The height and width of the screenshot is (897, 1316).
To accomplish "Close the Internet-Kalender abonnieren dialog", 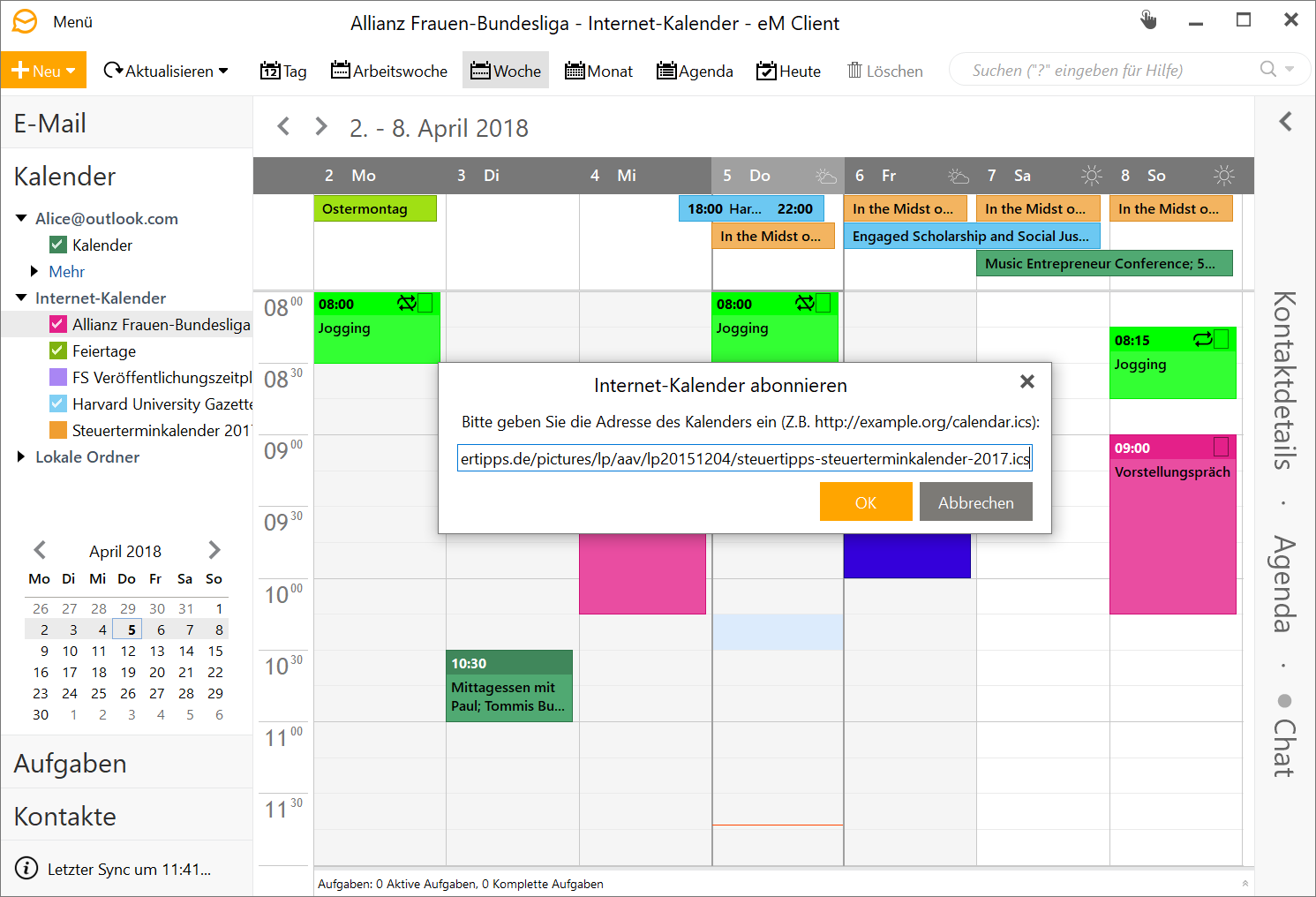I will (1027, 381).
